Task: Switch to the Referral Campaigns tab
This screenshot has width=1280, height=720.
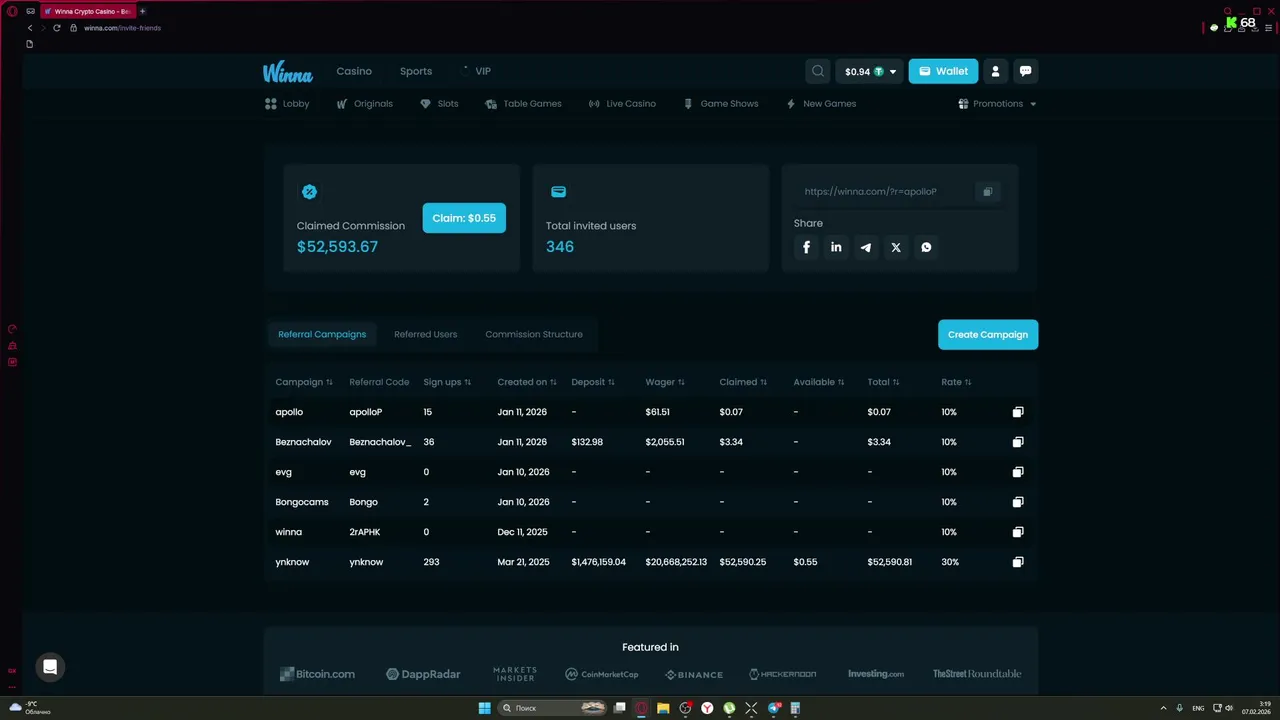Action: 322,334
